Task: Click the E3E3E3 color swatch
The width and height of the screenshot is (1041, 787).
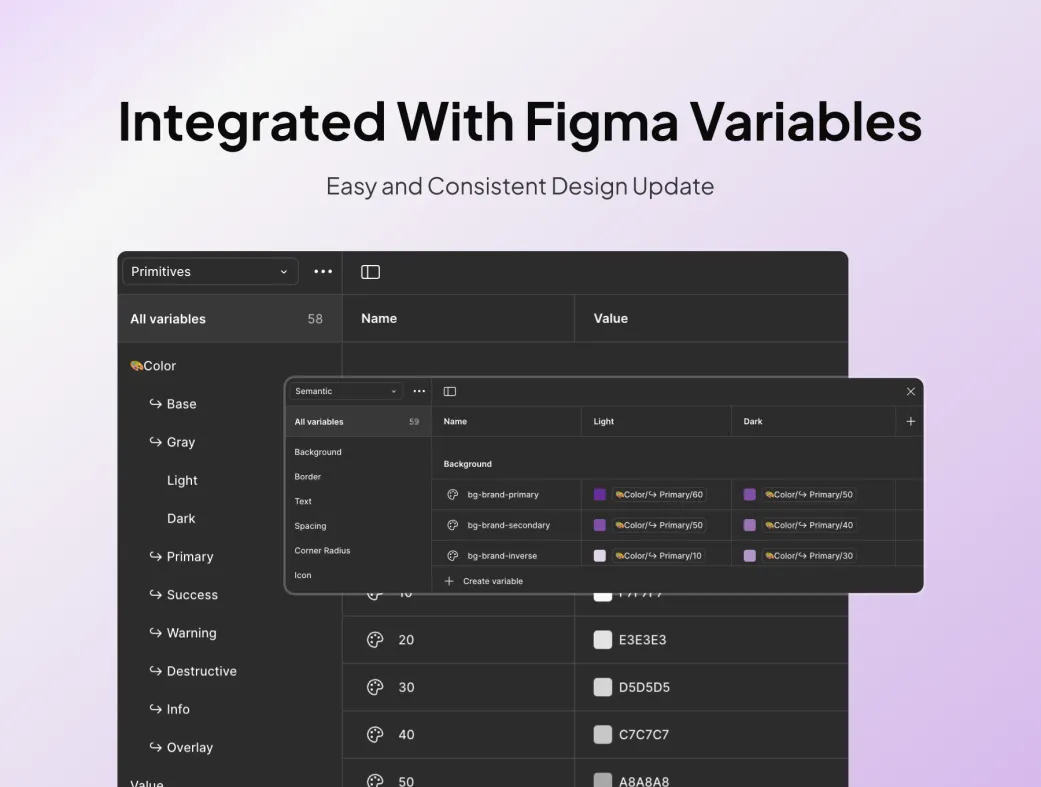Action: point(602,640)
